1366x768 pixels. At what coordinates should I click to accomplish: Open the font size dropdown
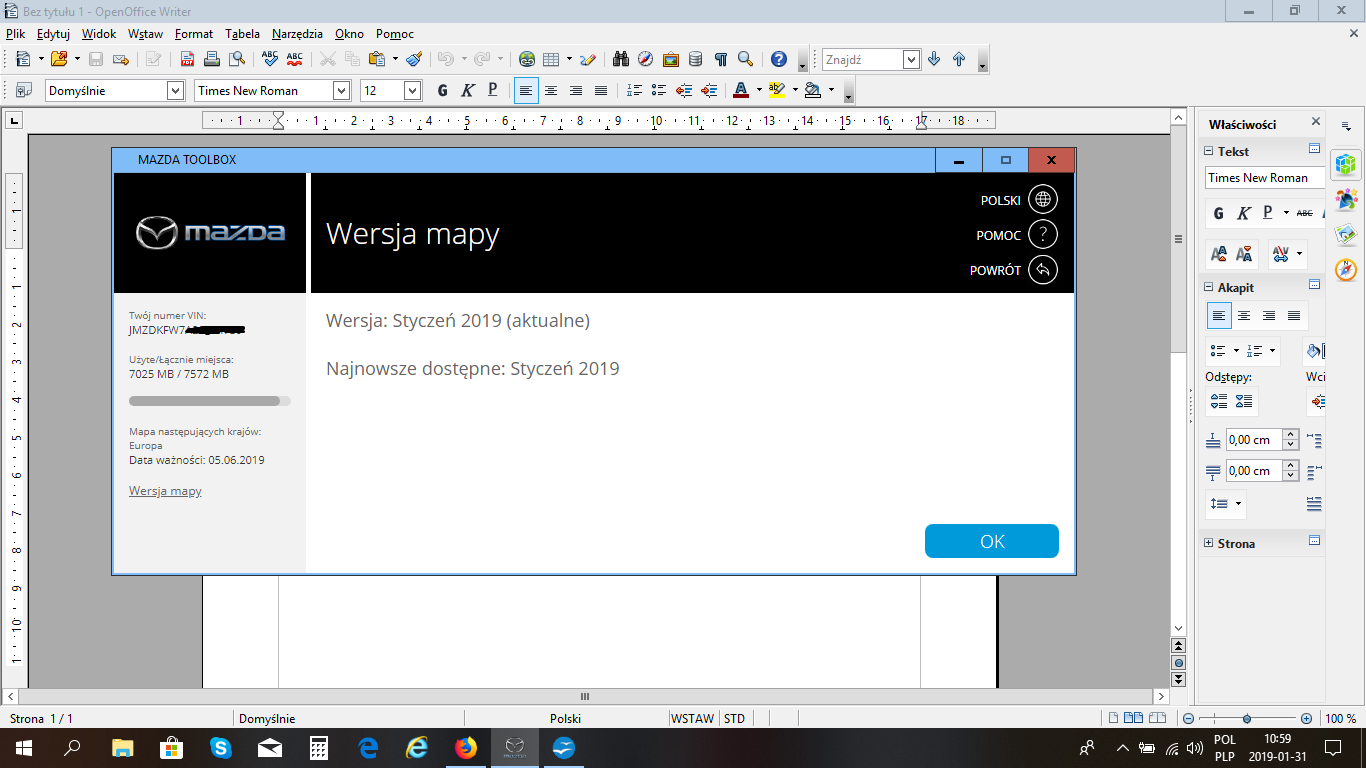click(412, 91)
